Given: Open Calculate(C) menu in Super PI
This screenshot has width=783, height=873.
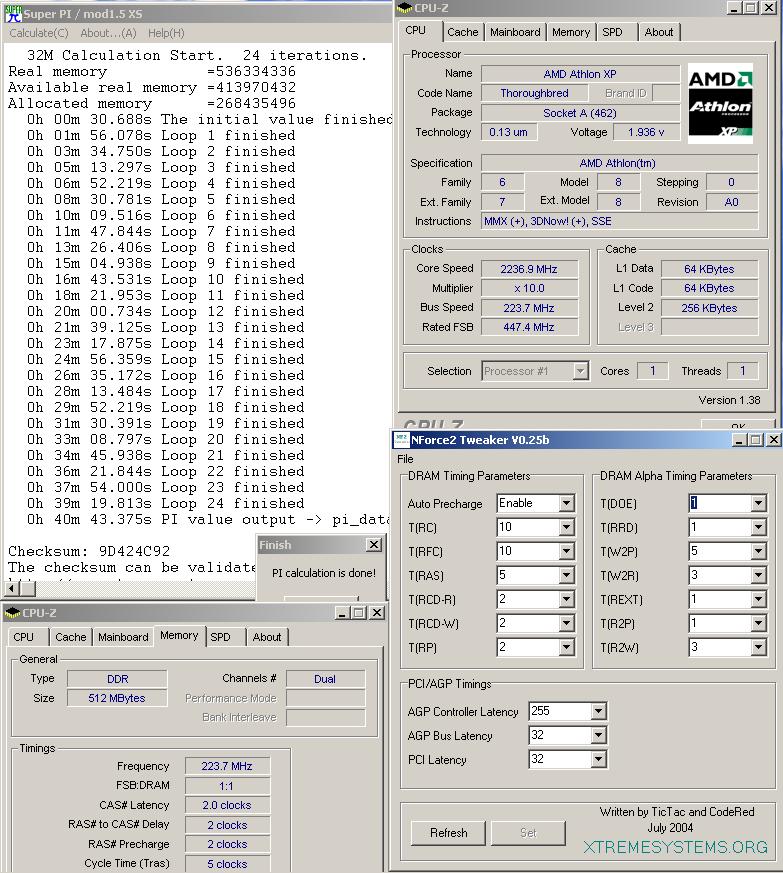Looking at the screenshot, I should point(39,33).
